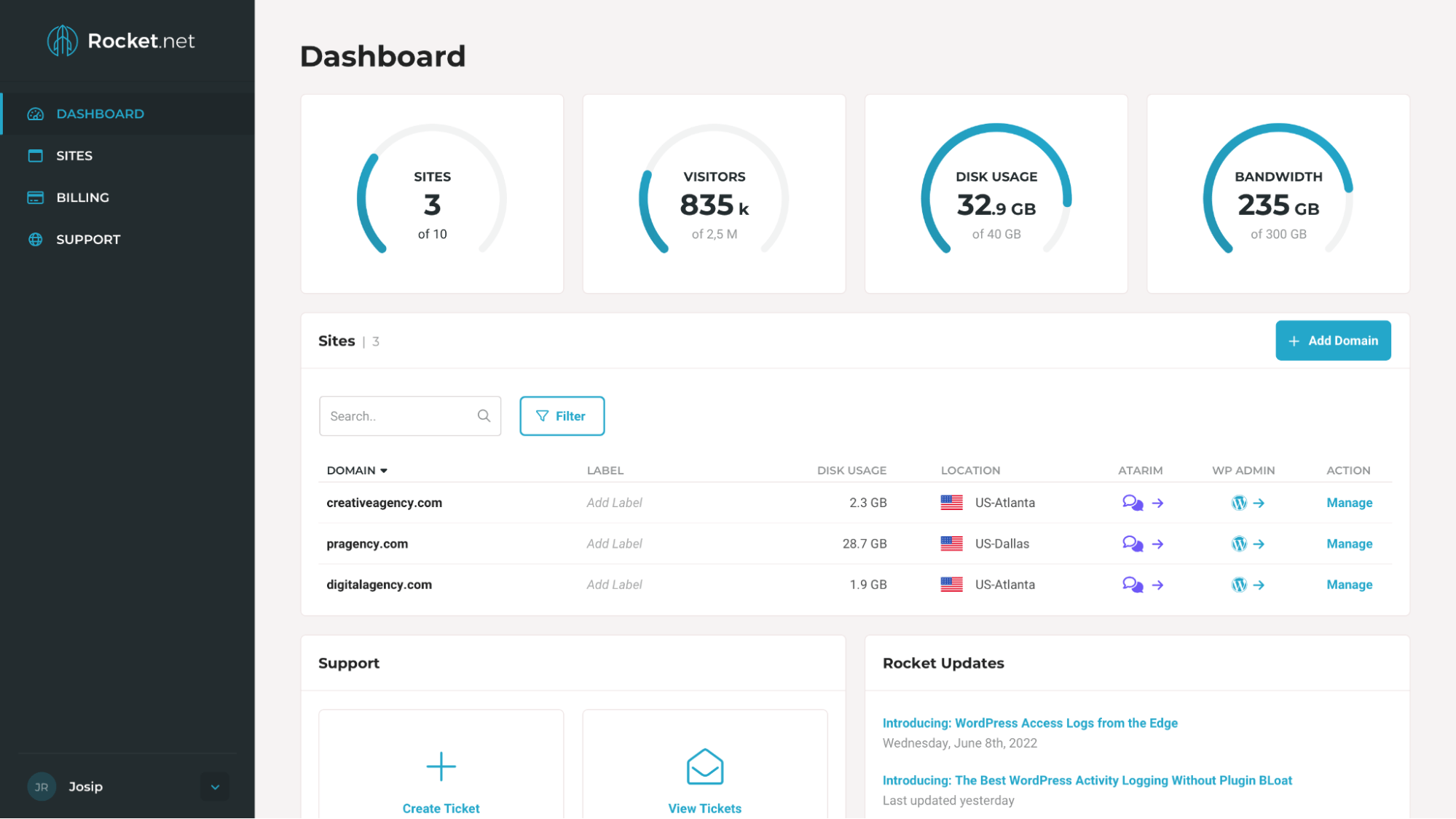Switch to the Sites section
This screenshot has width=1456, height=819.
coord(74,155)
